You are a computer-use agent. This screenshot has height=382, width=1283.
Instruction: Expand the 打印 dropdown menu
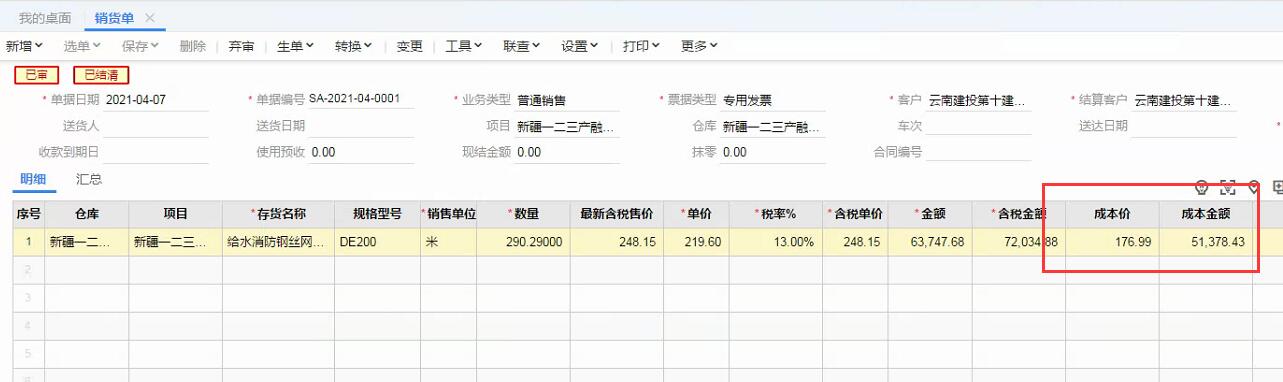coord(642,46)
